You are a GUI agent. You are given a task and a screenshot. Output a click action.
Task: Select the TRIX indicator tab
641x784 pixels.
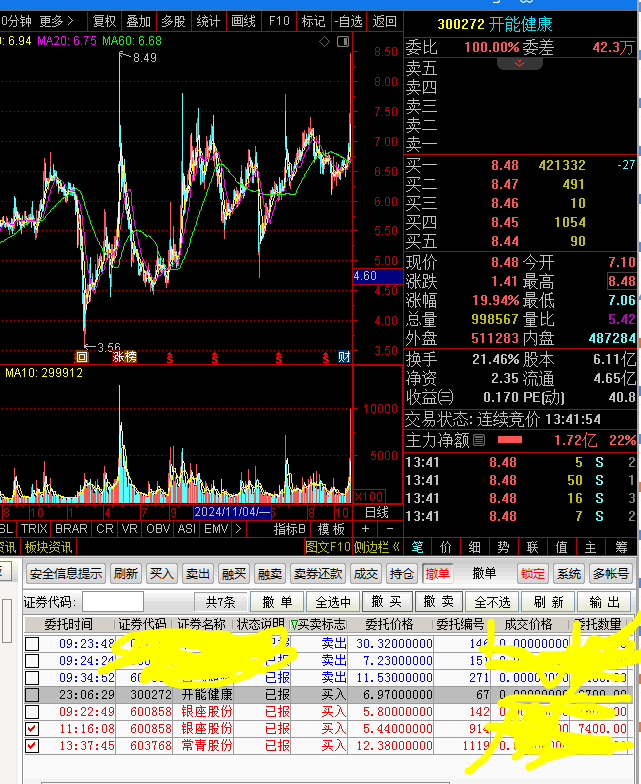click(x=34, y=528)
